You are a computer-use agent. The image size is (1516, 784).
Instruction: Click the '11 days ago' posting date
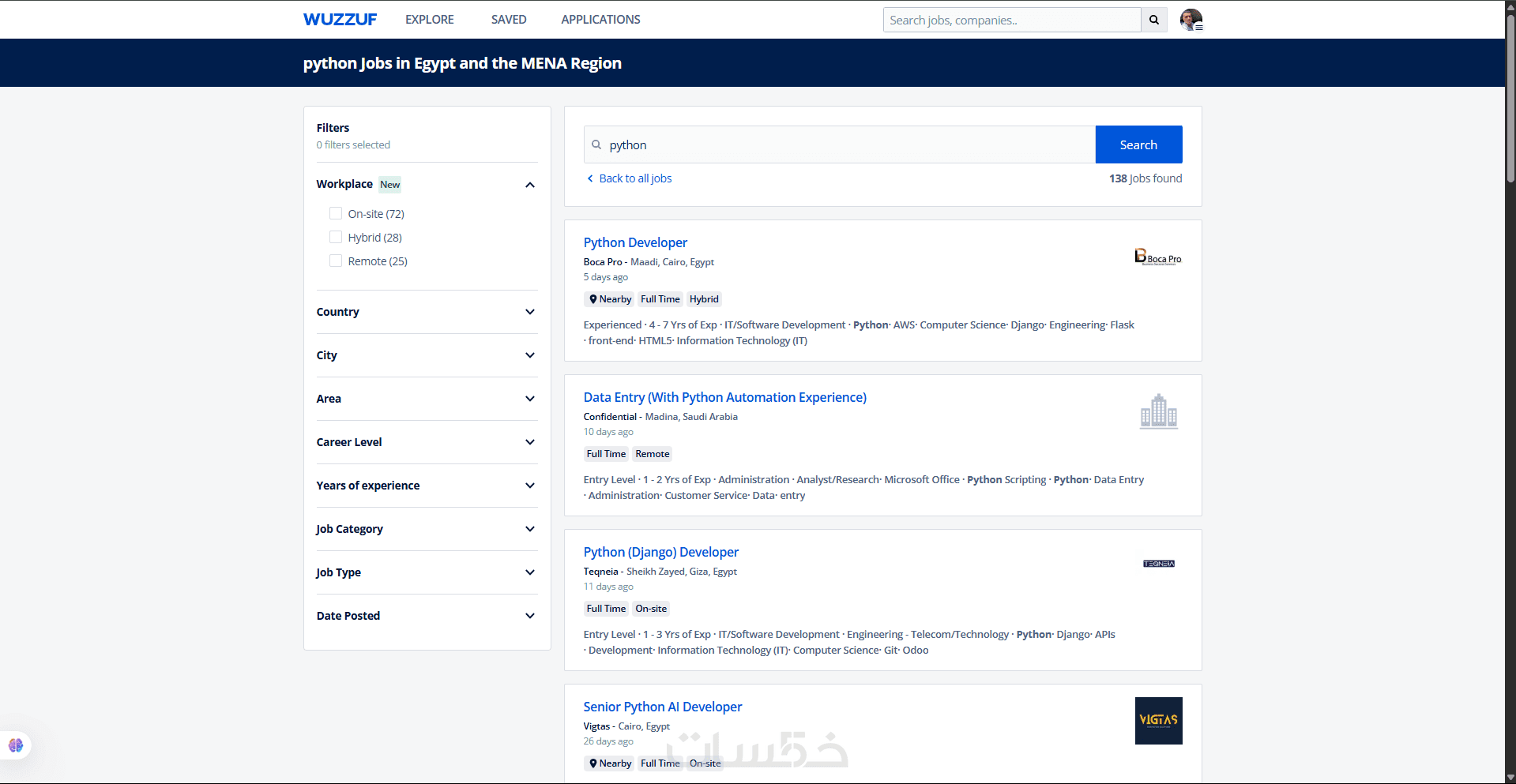coord(608,587)
